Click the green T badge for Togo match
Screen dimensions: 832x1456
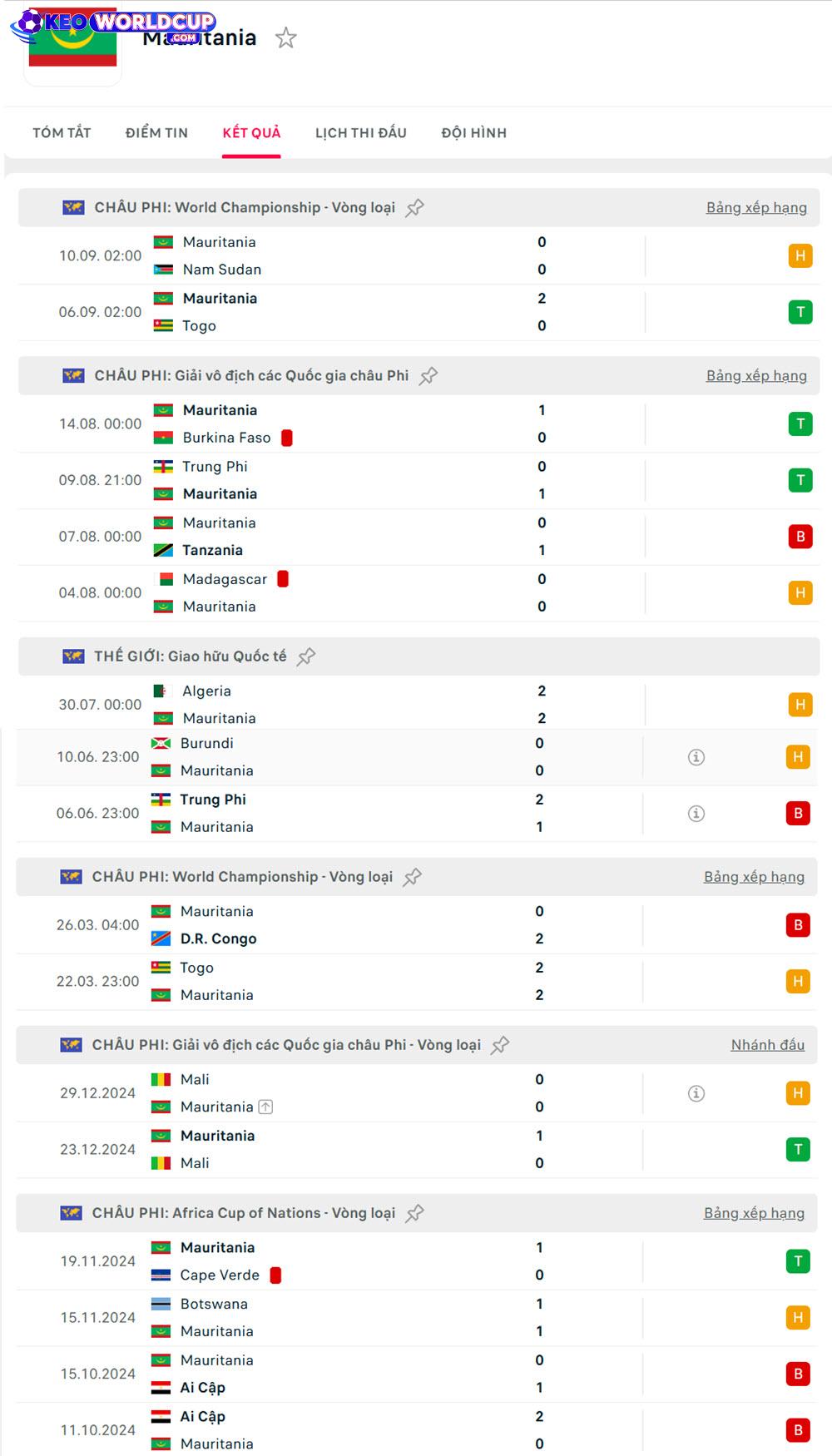[800, 312]
